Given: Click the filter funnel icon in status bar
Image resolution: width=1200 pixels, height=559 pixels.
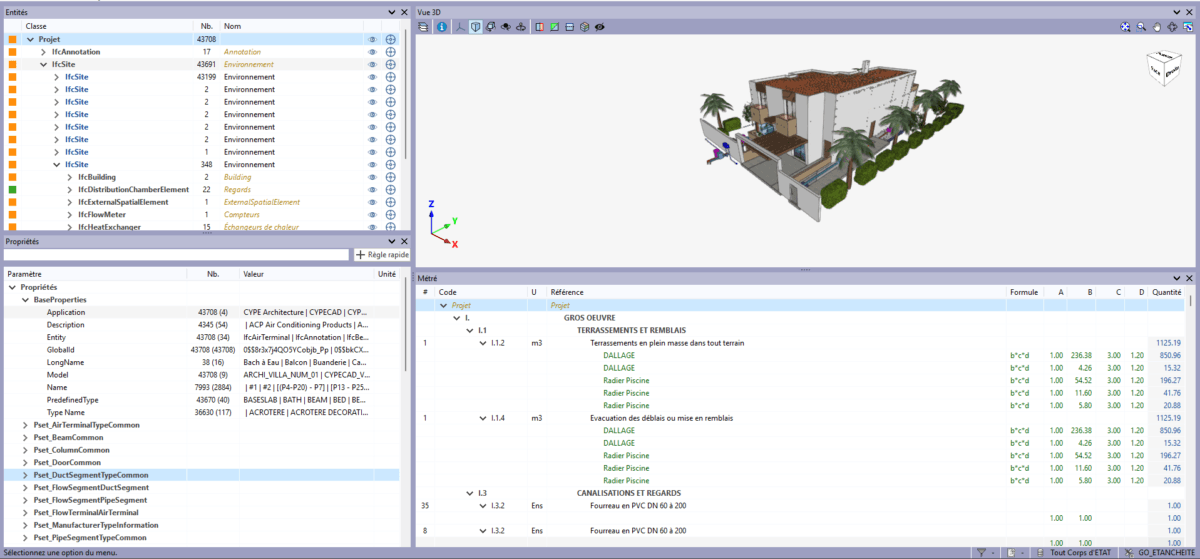Looking at the screenshot, I should coord(981,552).
